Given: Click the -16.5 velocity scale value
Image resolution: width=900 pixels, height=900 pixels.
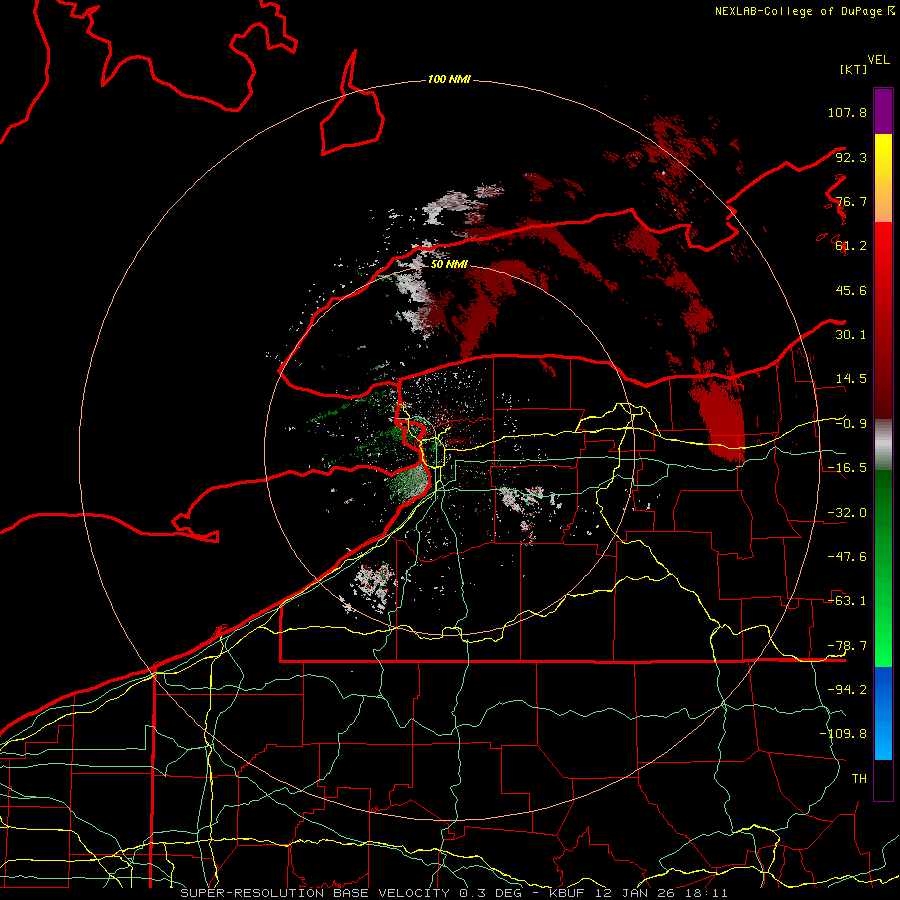Looking at the screenshot, I should 847,468.
